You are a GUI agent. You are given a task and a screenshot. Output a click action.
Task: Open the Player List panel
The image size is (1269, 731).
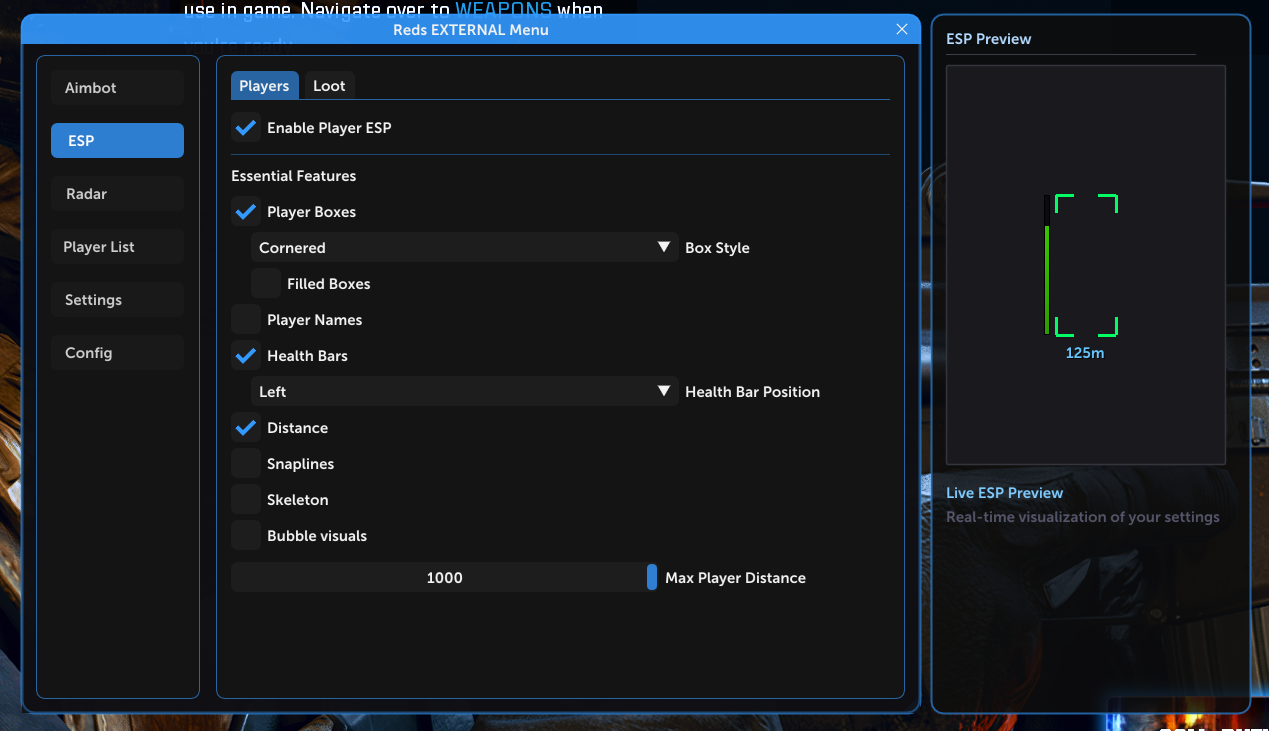tap(117, 246)
